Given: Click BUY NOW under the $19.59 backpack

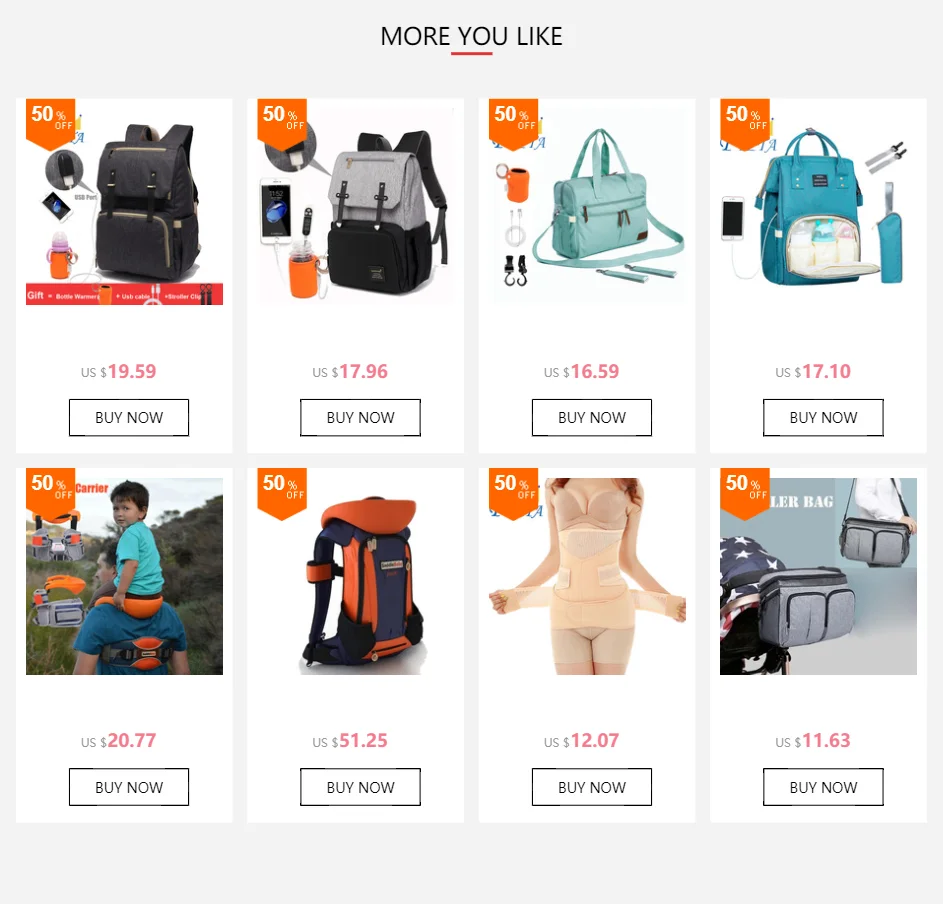Looking at the screenshot, I should pyautogui.click(x=129, y=417).
